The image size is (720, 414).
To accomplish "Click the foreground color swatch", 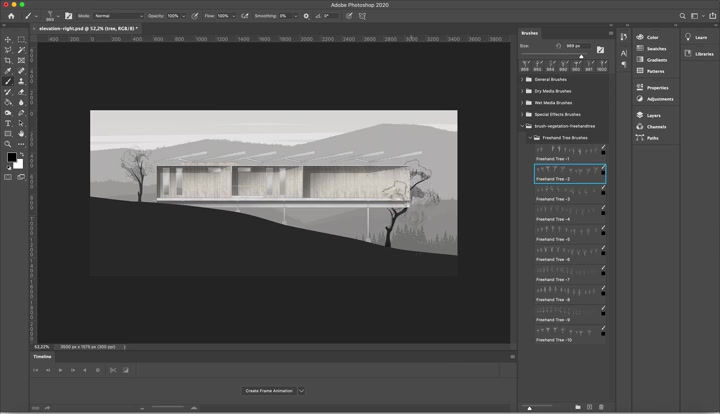I will tap(12, 158).
